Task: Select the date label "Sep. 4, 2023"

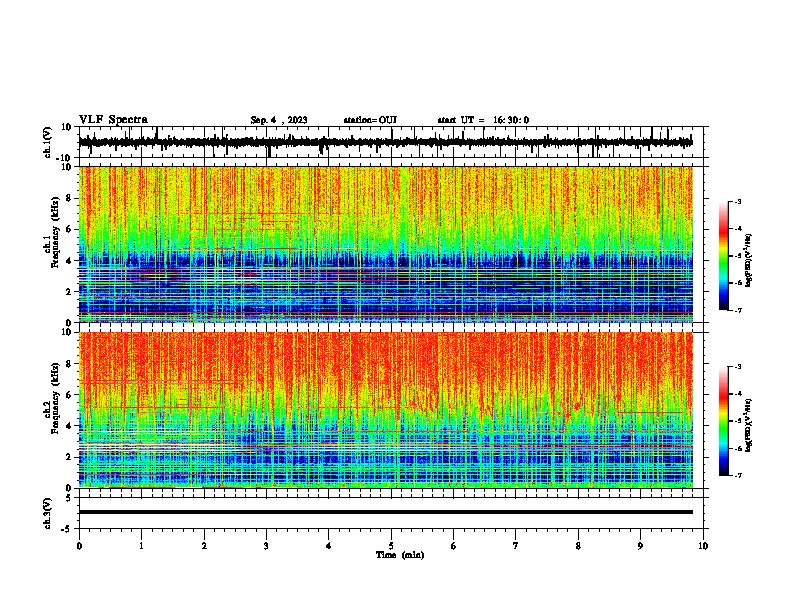Action: pos(279,120)
